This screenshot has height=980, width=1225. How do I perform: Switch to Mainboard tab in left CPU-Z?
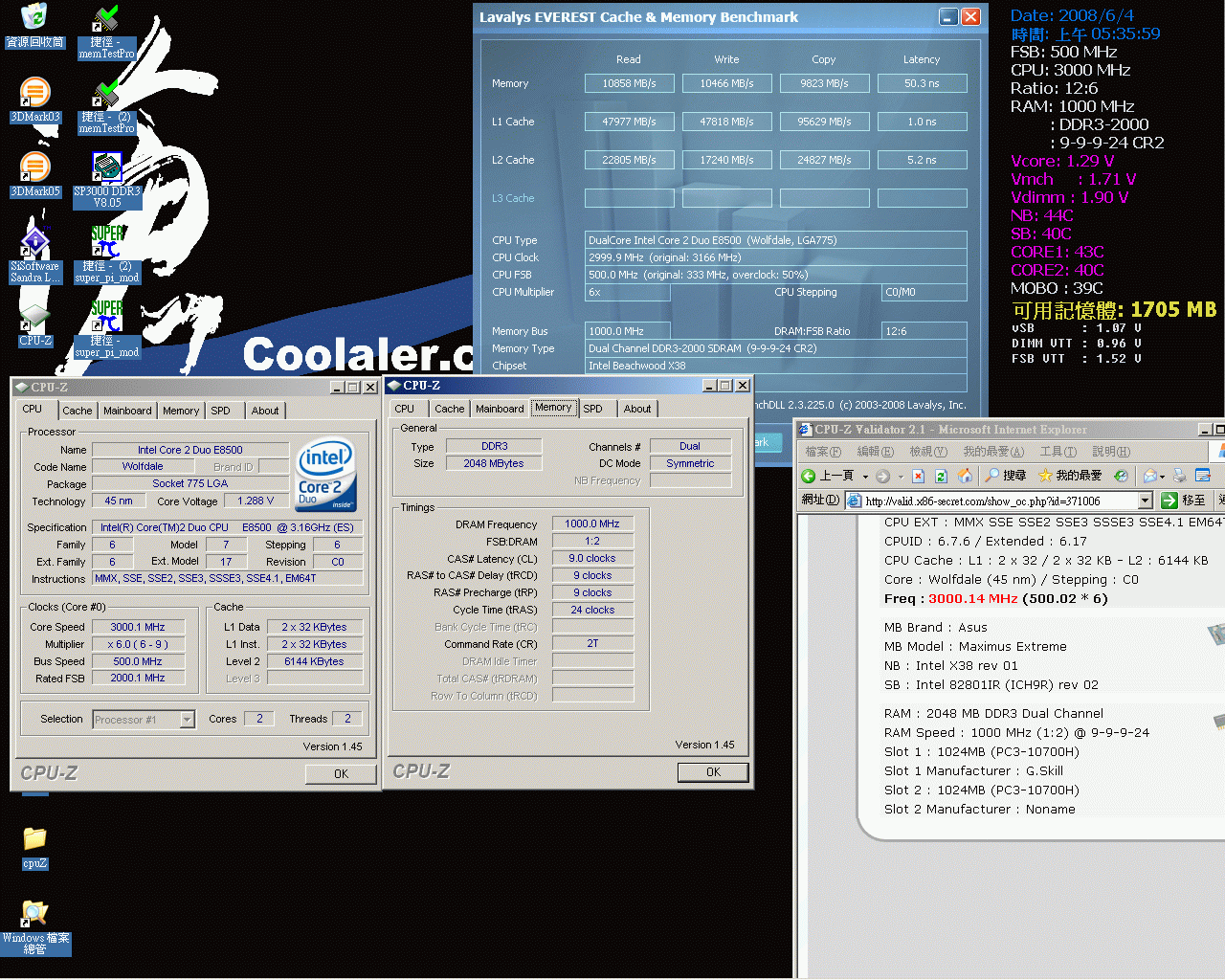click(127, 411)
